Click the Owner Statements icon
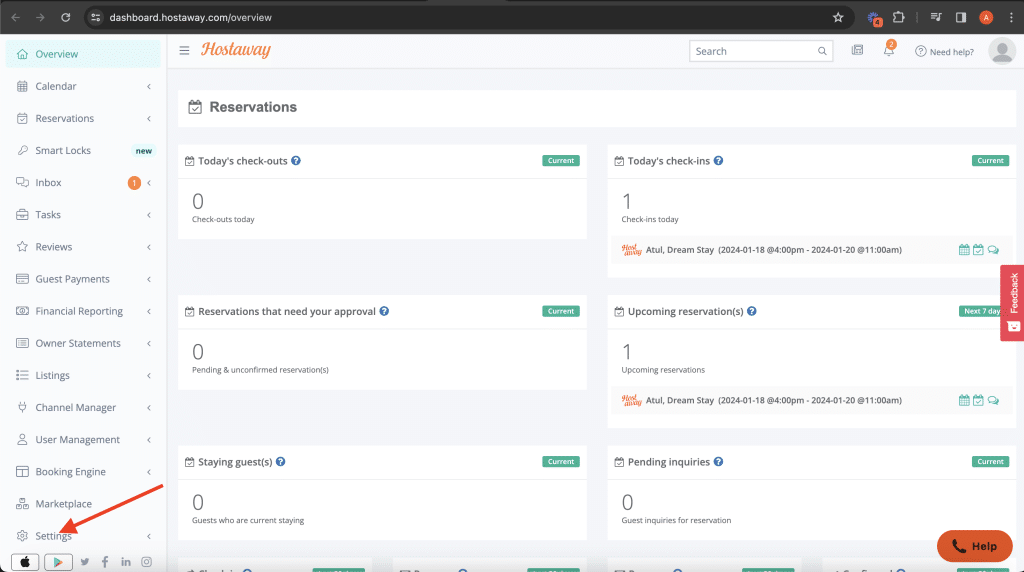The image size is (1024, 572). (22, 343)
